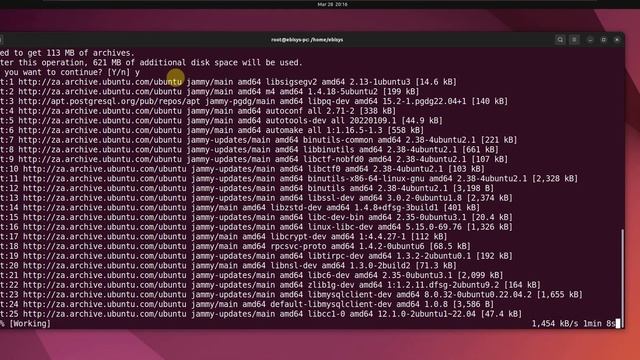The height and width of the screenshot is (360, 640).
Task: Click the 'libc-dev-bin' package name
Action: tap(336, 217)
